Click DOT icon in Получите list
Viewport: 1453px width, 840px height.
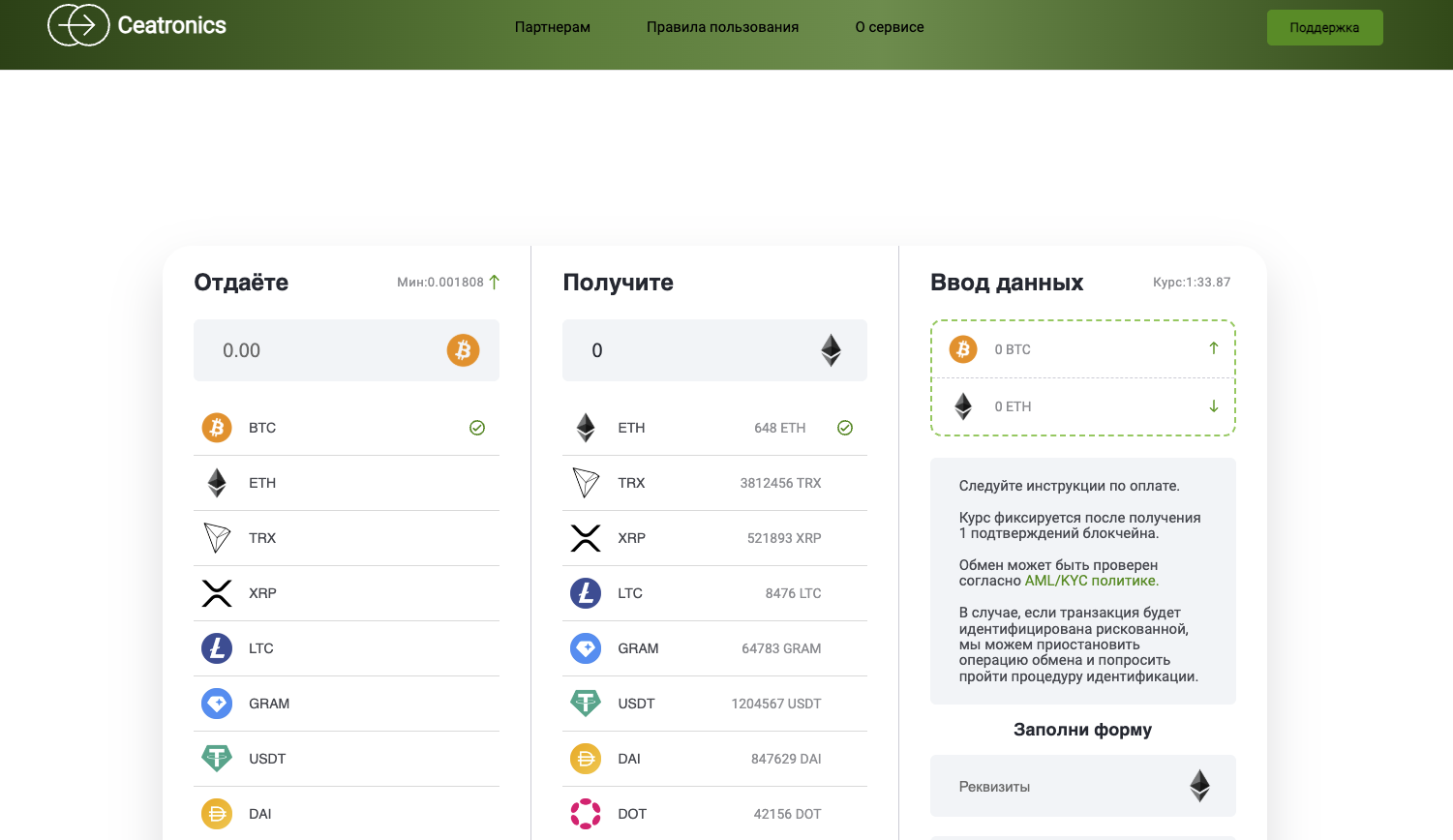click(x=586, y=814)
